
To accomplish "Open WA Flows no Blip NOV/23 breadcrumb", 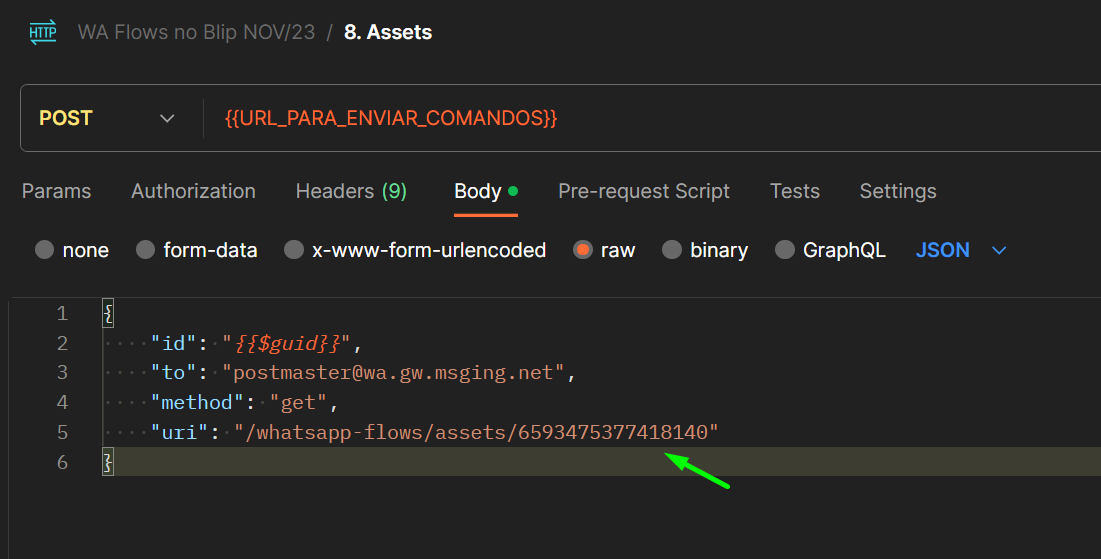I will [197, 32].
